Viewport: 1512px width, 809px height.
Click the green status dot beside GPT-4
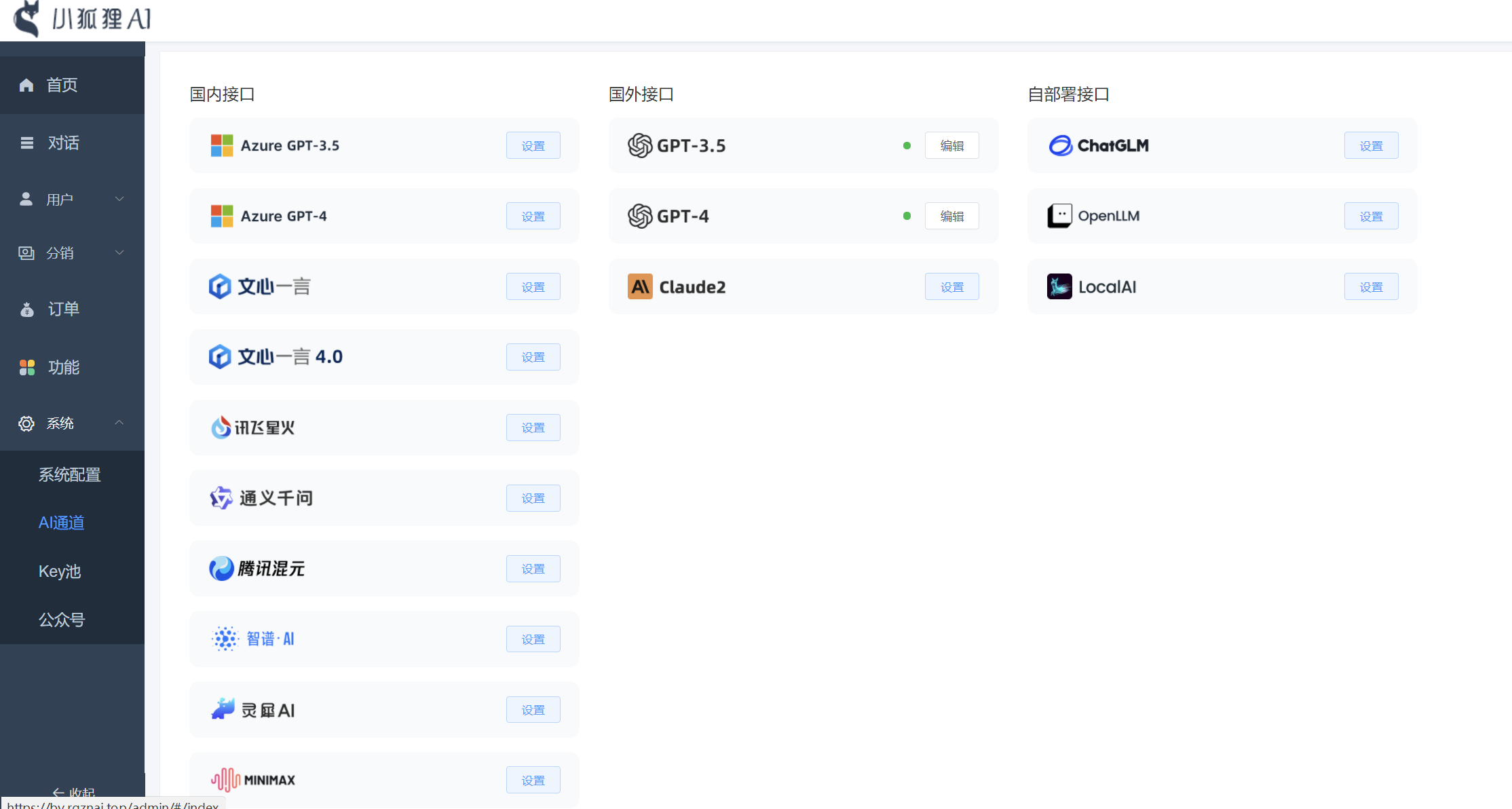pos(907,216)
